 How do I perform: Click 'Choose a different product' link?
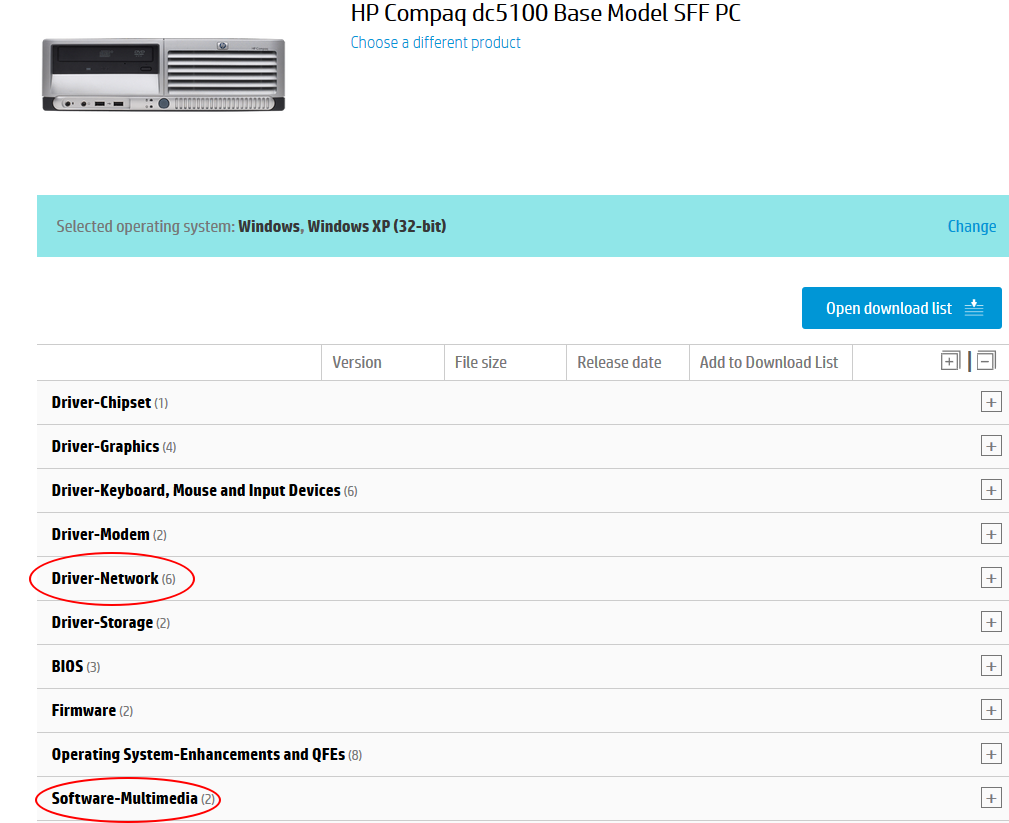435,42
